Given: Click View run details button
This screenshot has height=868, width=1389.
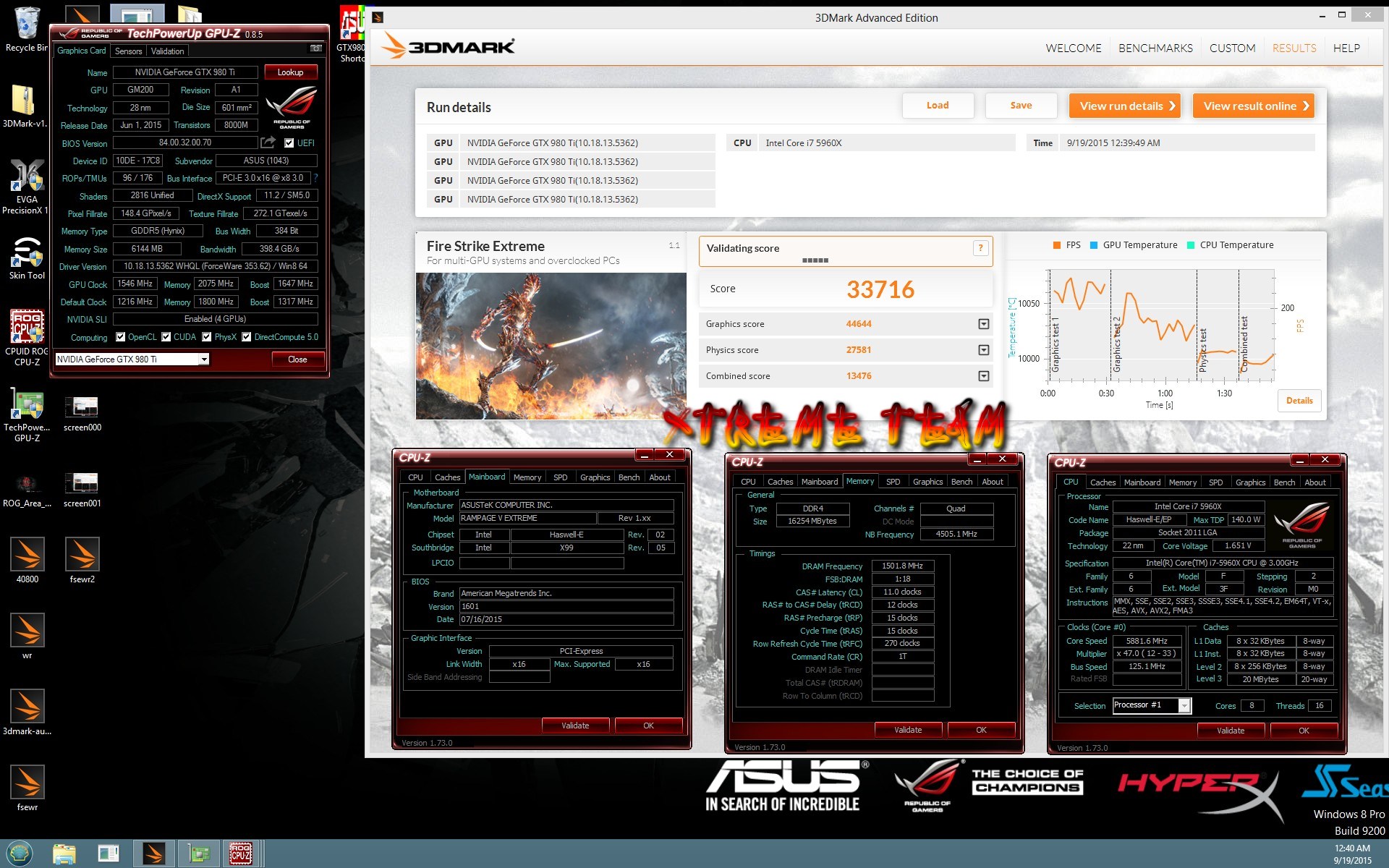Looking at the screenshot, I should tap(1125, 106).
